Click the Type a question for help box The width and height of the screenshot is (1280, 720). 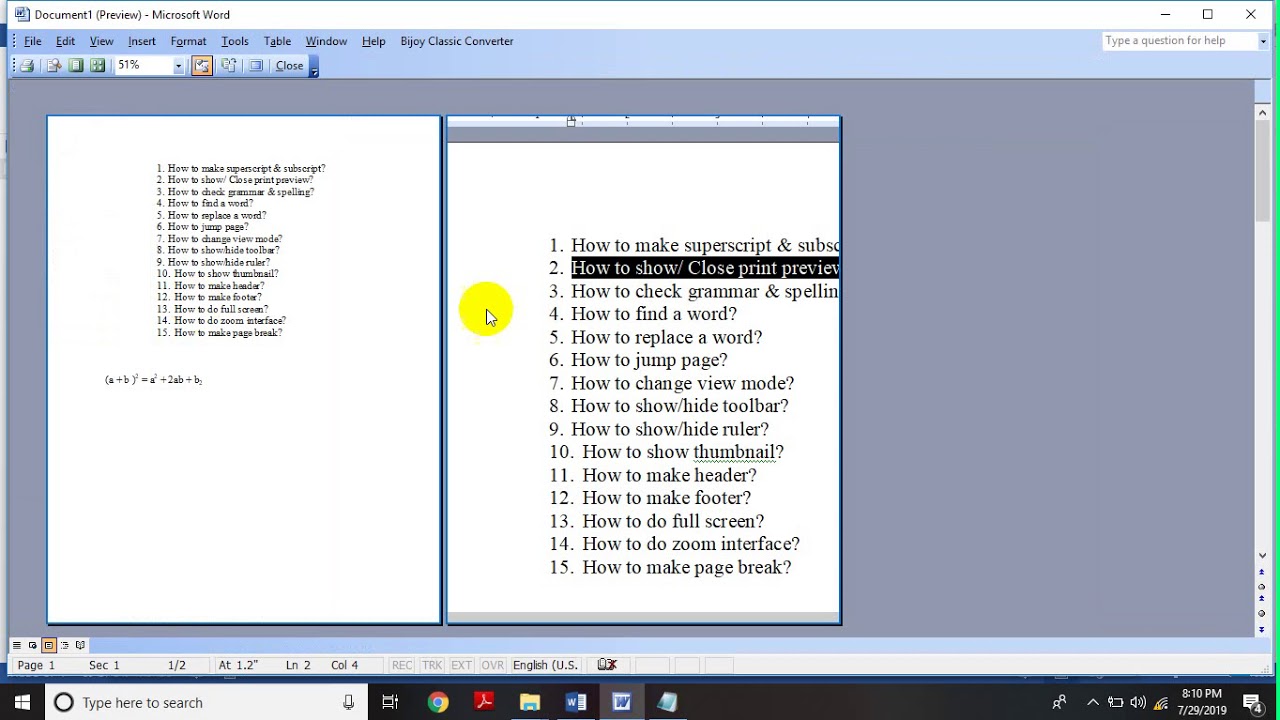[x=1179, y=41]
